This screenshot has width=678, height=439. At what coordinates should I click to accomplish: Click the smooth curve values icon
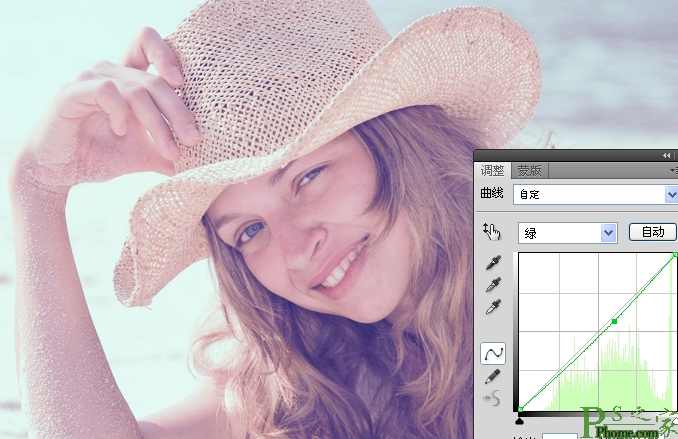(492, 398)
